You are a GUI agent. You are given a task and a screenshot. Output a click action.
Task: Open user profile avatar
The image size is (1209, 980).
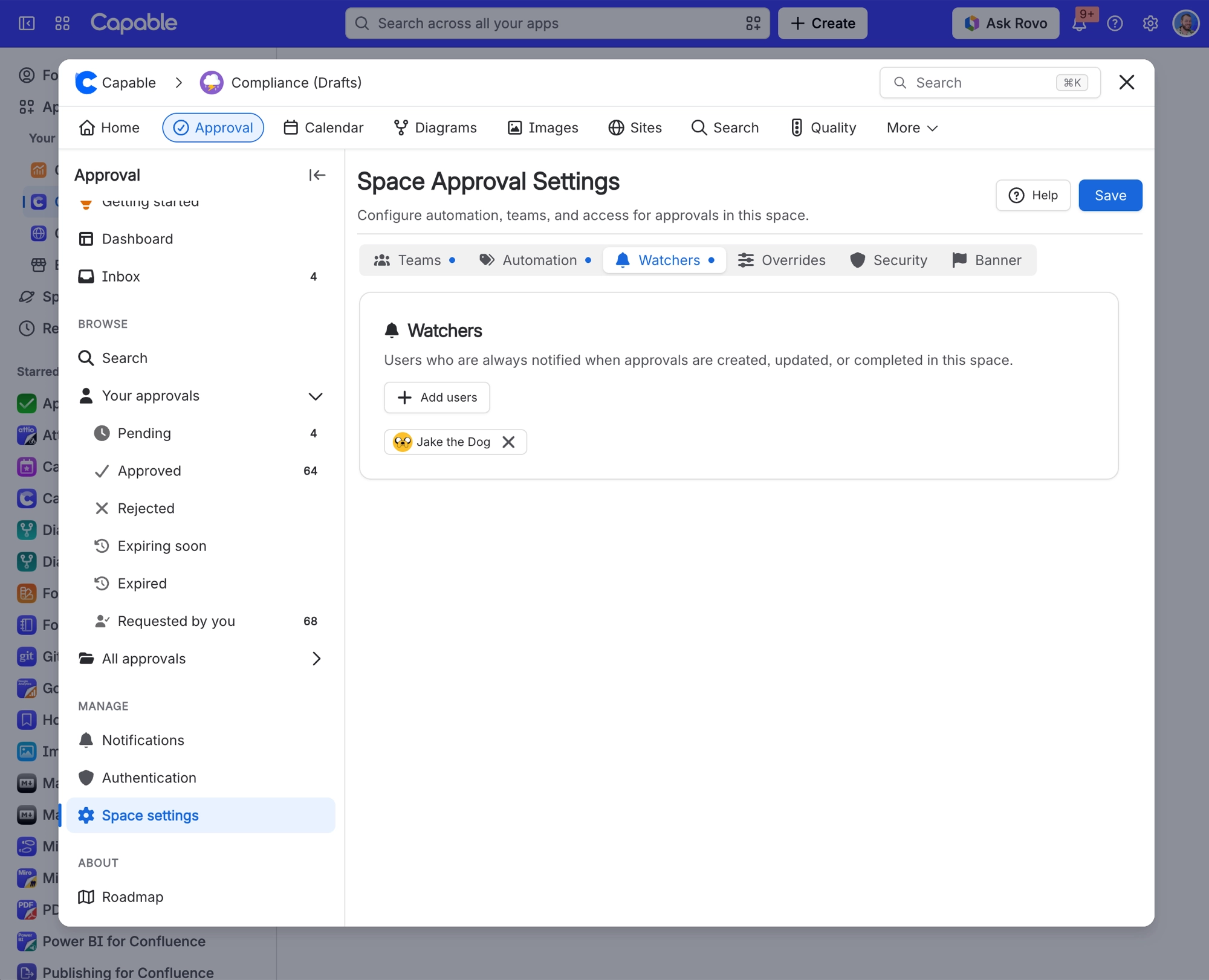pyautogui.click(x=1185, y=24)
